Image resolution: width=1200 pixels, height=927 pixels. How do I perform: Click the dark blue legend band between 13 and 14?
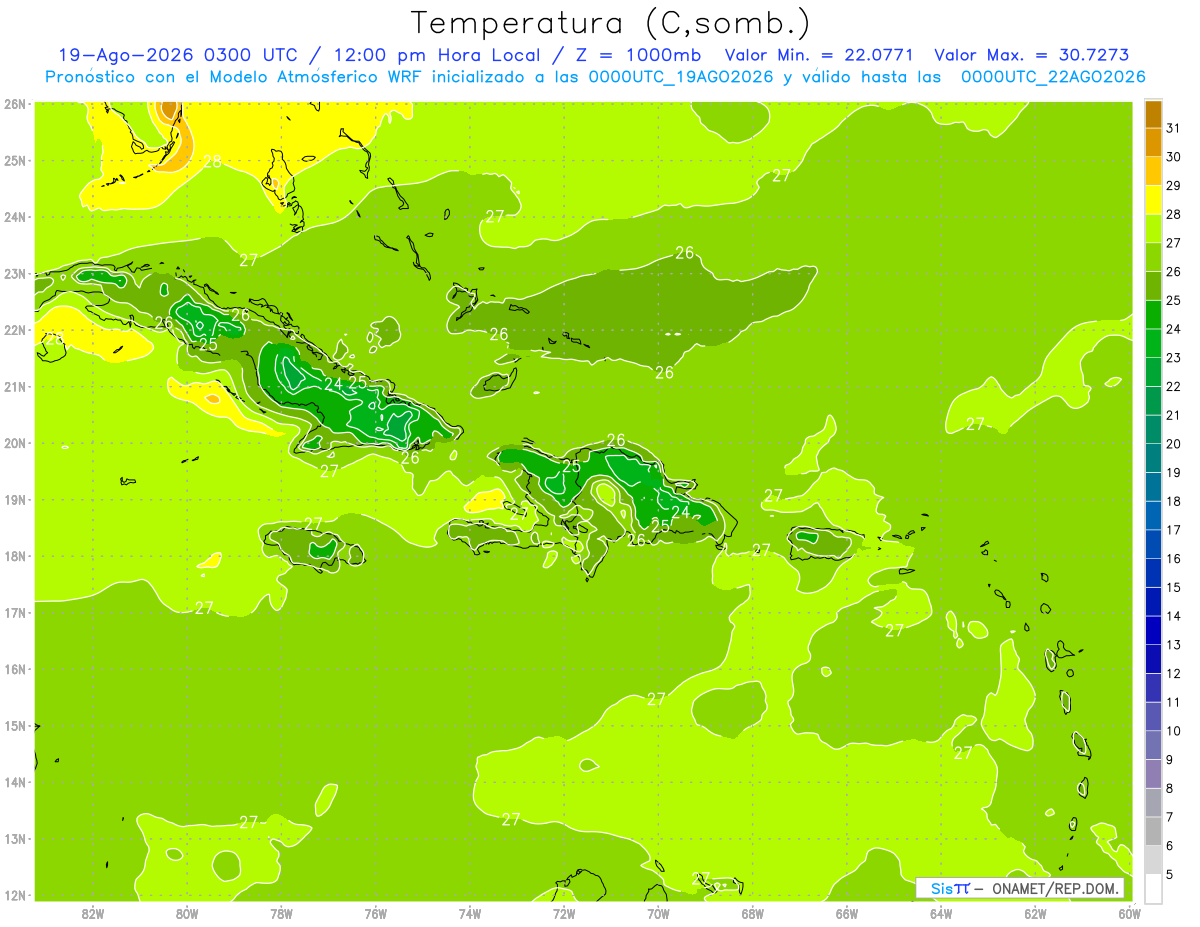click(x=1153, y=630)
